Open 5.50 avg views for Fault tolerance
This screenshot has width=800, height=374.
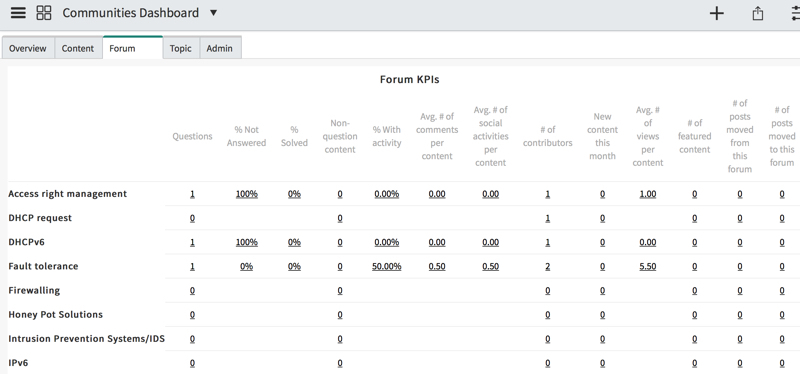coord(648,266)
